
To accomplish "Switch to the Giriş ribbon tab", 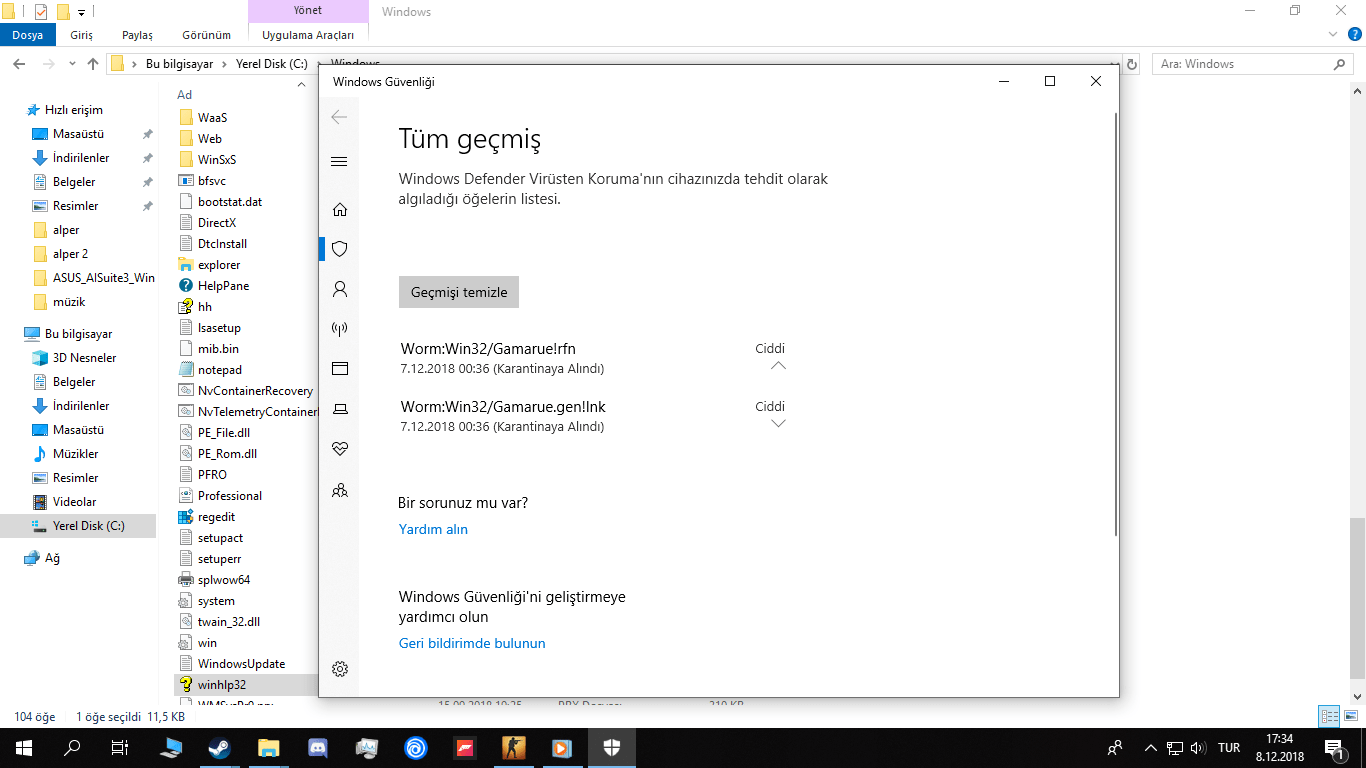I will coord(81,35).
